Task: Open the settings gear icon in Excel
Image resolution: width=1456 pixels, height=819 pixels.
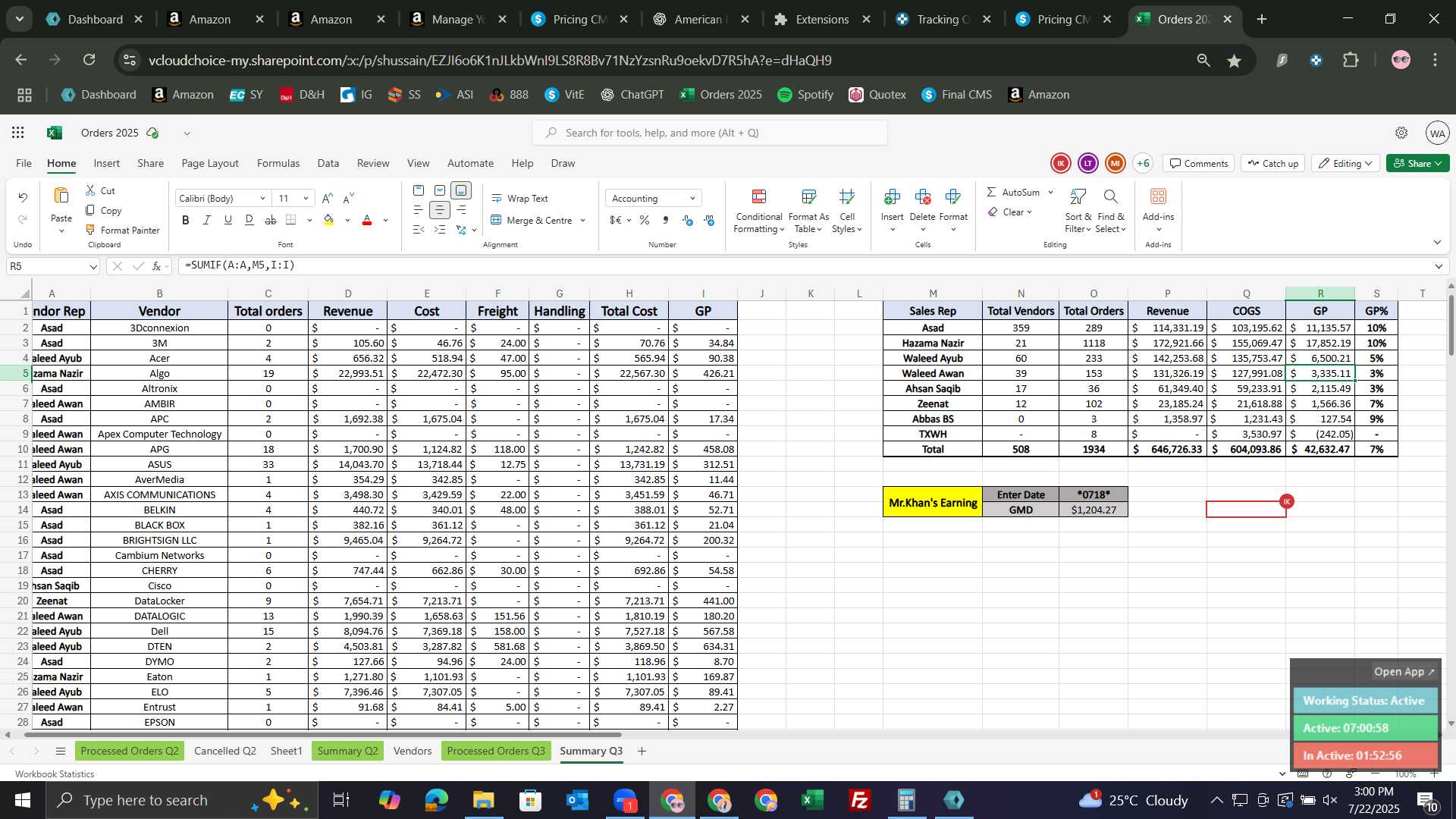Action: tap(1401, 133)
